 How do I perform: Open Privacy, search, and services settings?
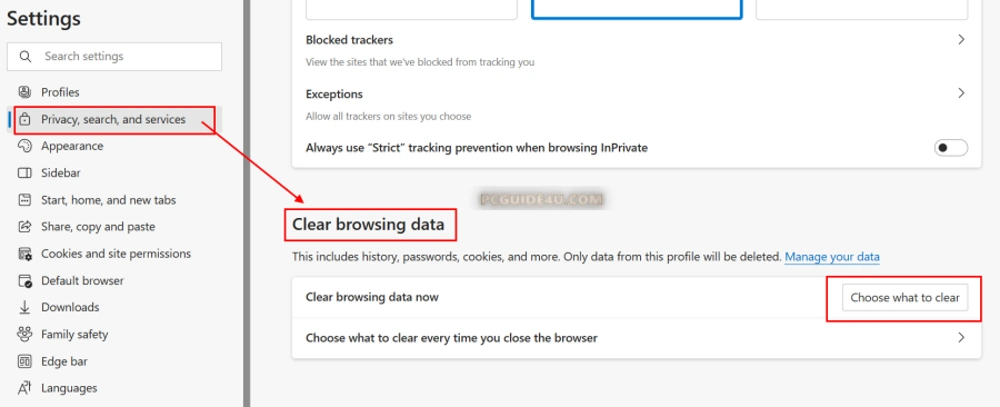pyautogui.click(x=113, y=120)
